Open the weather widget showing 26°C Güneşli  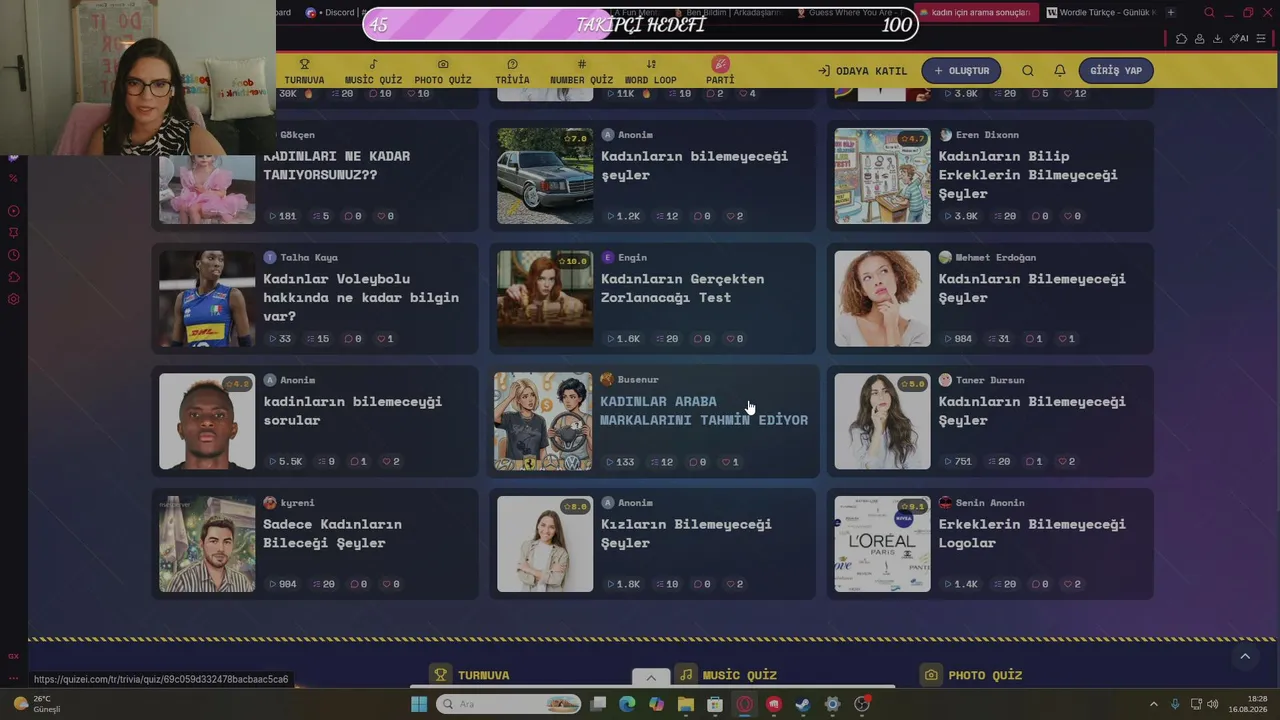37,704
